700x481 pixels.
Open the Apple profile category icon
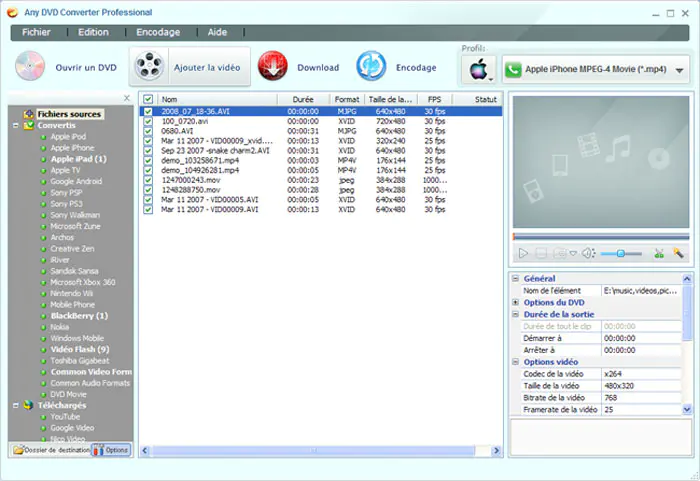(479, 70)
